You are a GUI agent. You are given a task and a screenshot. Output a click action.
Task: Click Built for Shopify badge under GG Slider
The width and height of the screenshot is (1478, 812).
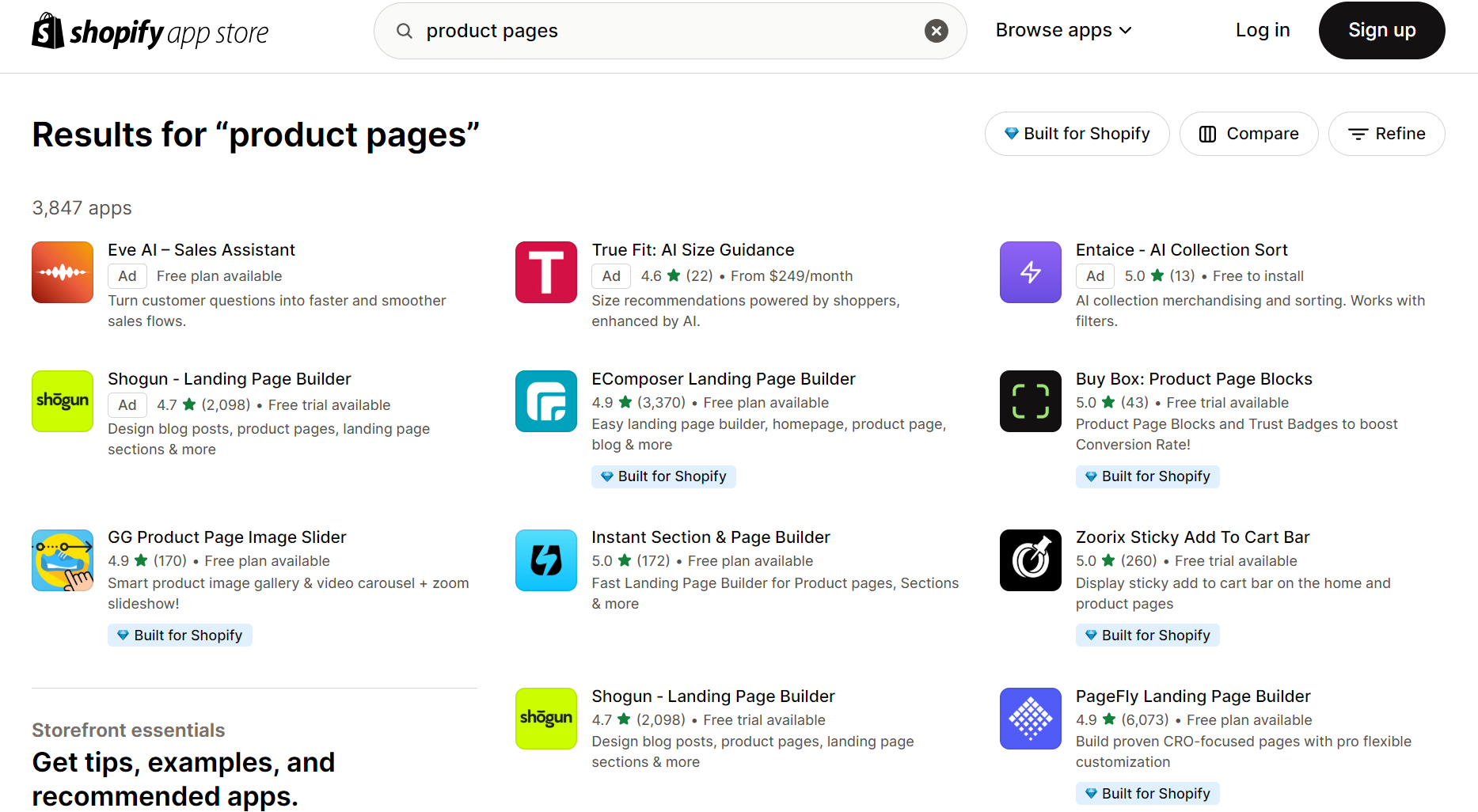click(x=180, y=636)
